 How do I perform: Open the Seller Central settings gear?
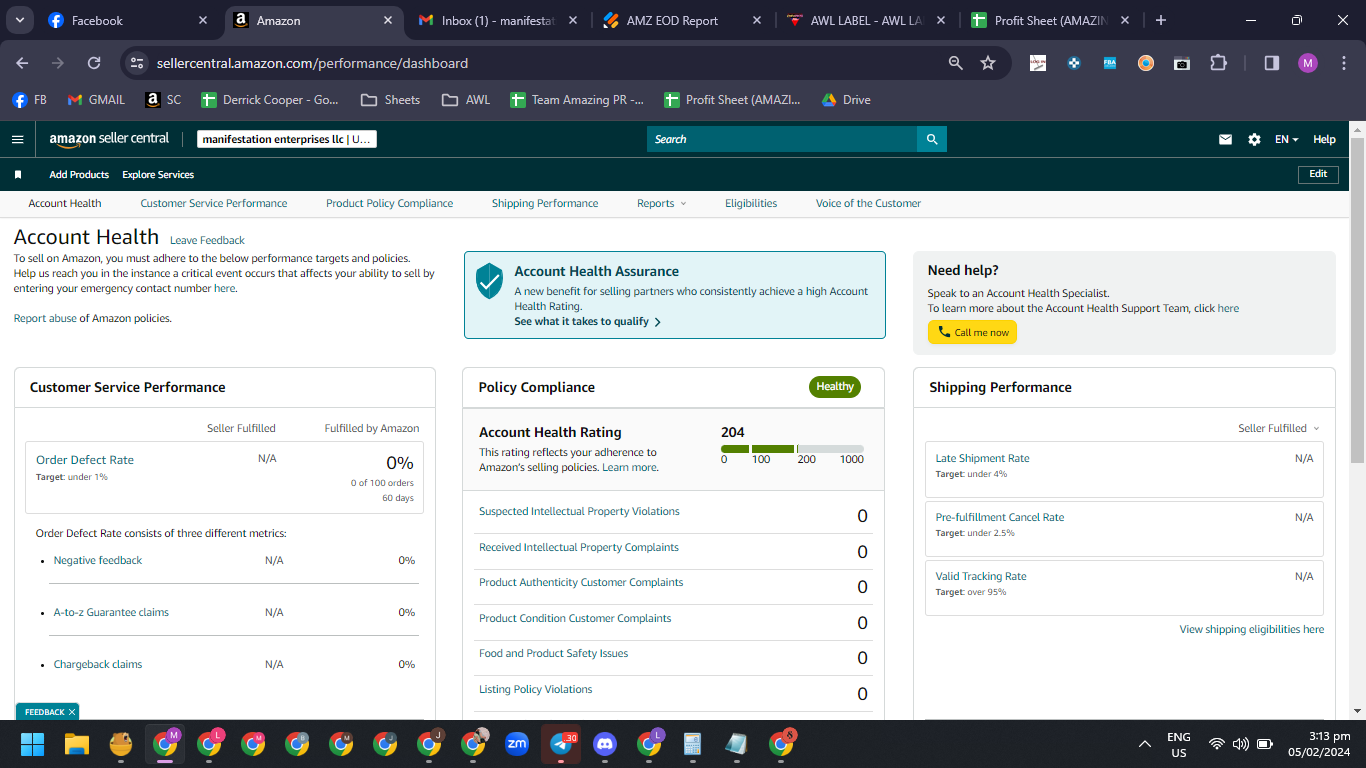click(1254, 140)
